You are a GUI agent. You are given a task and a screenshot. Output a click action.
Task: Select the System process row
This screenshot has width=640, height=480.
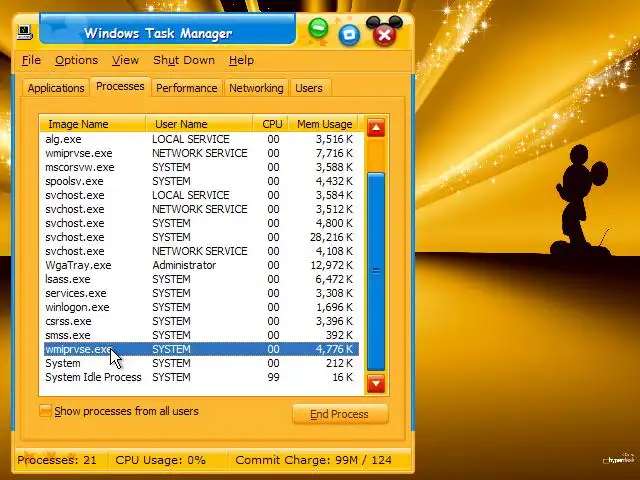click(201, 363)
